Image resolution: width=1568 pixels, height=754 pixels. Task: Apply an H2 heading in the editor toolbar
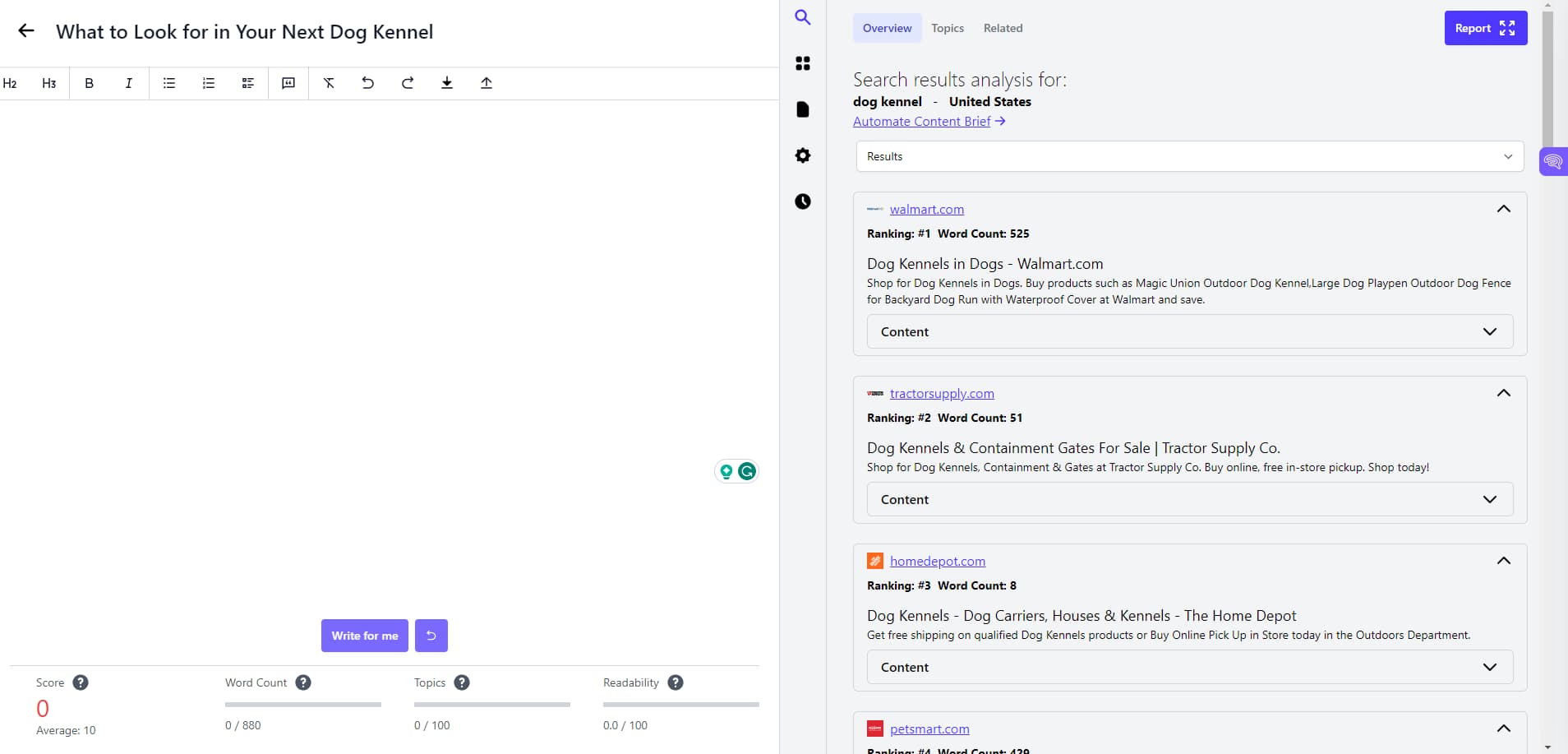11,83
